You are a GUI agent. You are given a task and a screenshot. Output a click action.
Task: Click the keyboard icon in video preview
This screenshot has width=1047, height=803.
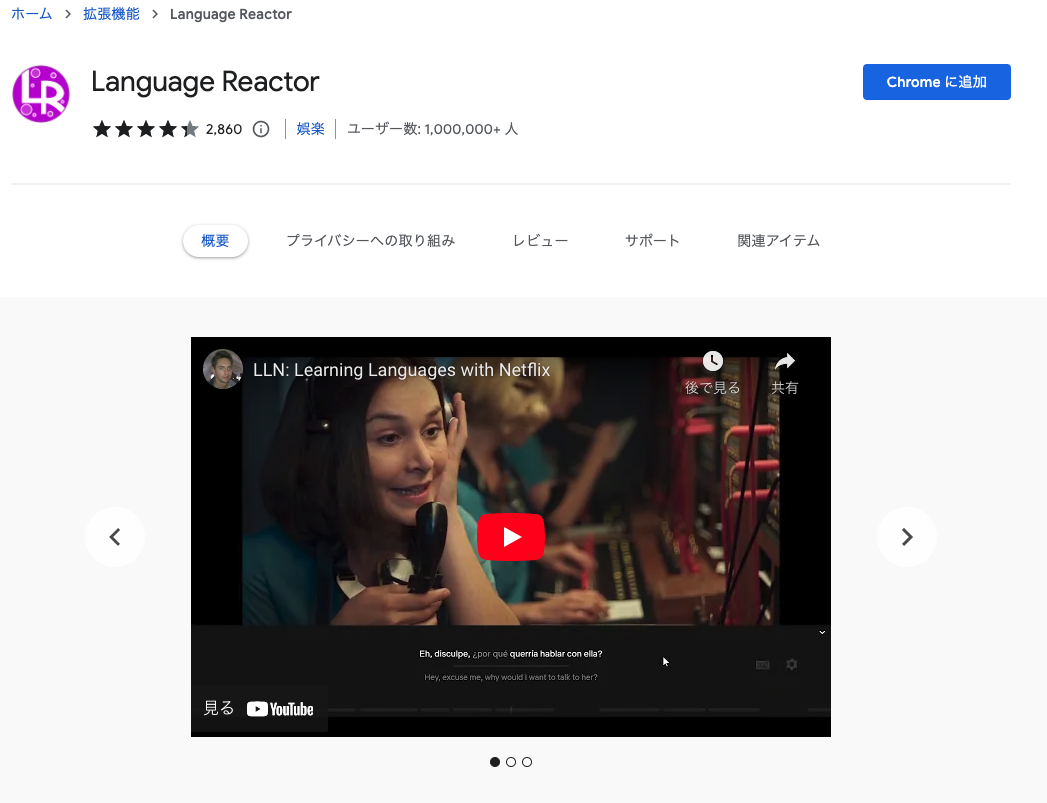(x=763, y=665)
